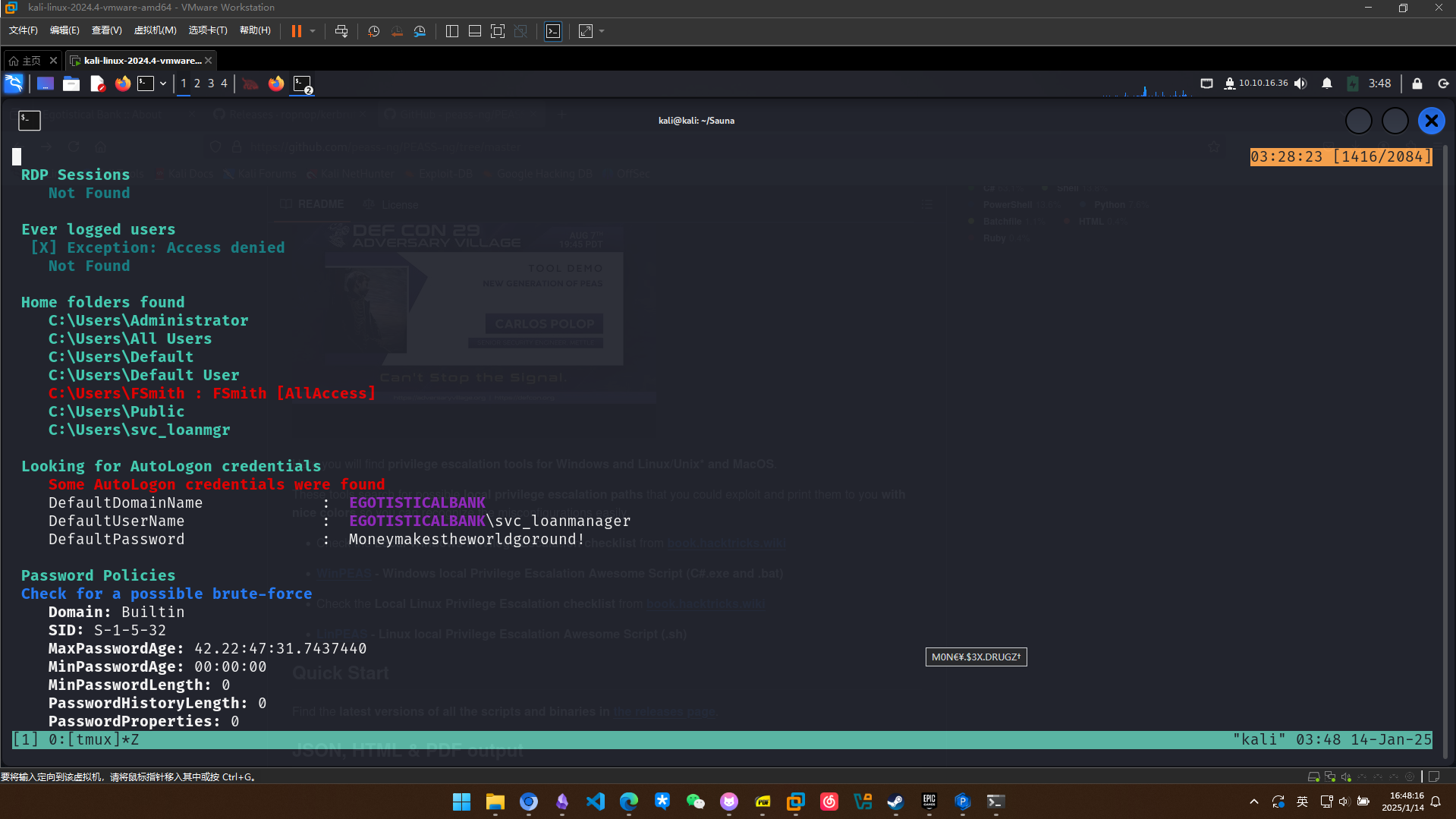Pause the virtual machine with the orange button
Image resolution: width=1456 pixels, height=819 pixels.
pos(296,31)
